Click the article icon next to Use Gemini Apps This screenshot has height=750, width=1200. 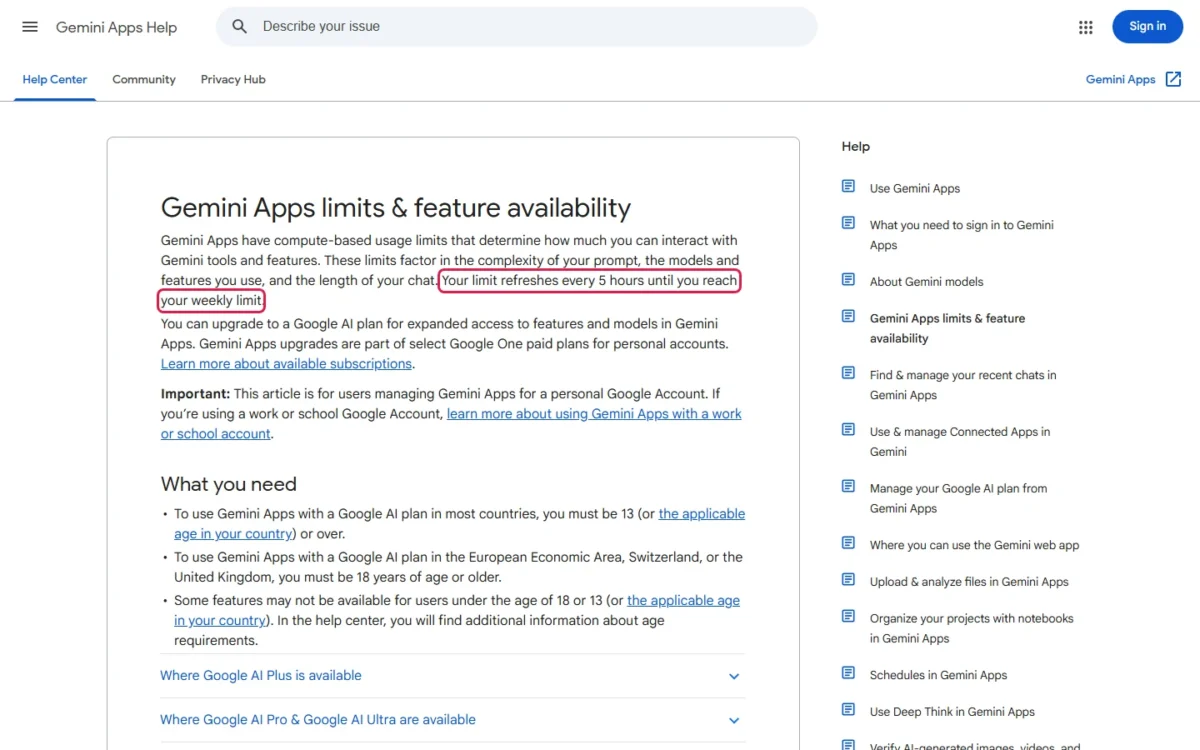pos(848,186)
